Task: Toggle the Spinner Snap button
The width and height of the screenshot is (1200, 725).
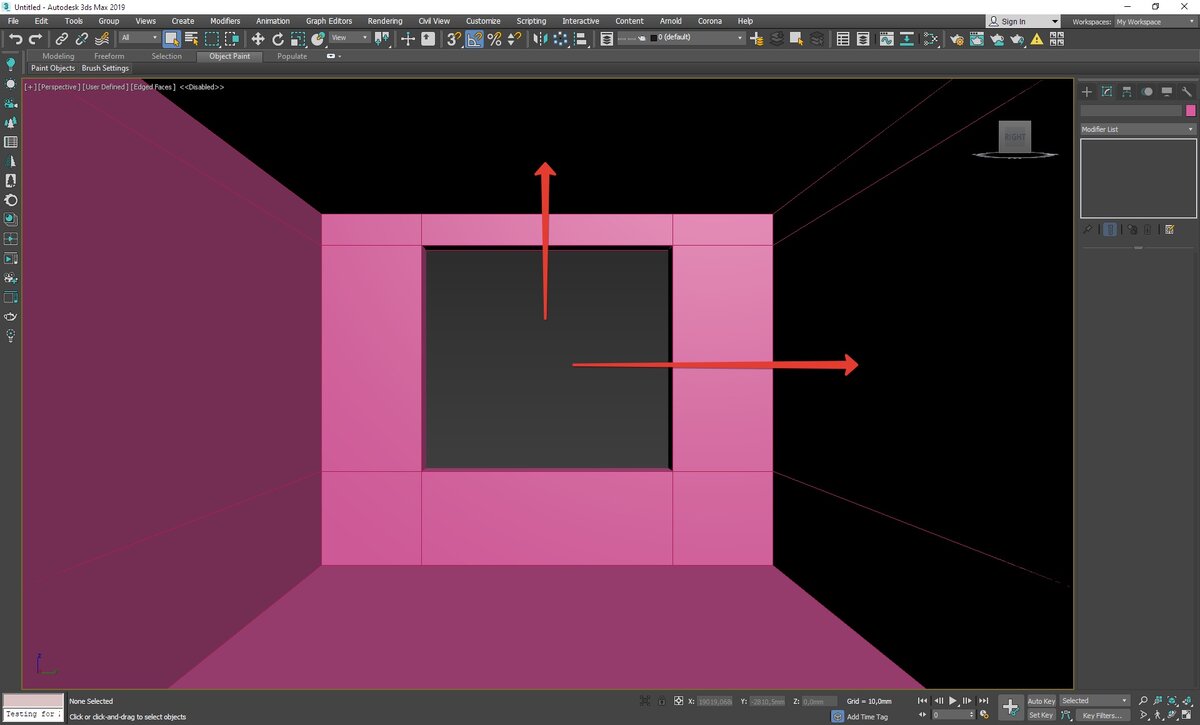Action: pyautogui.click(x=514, y=39)
